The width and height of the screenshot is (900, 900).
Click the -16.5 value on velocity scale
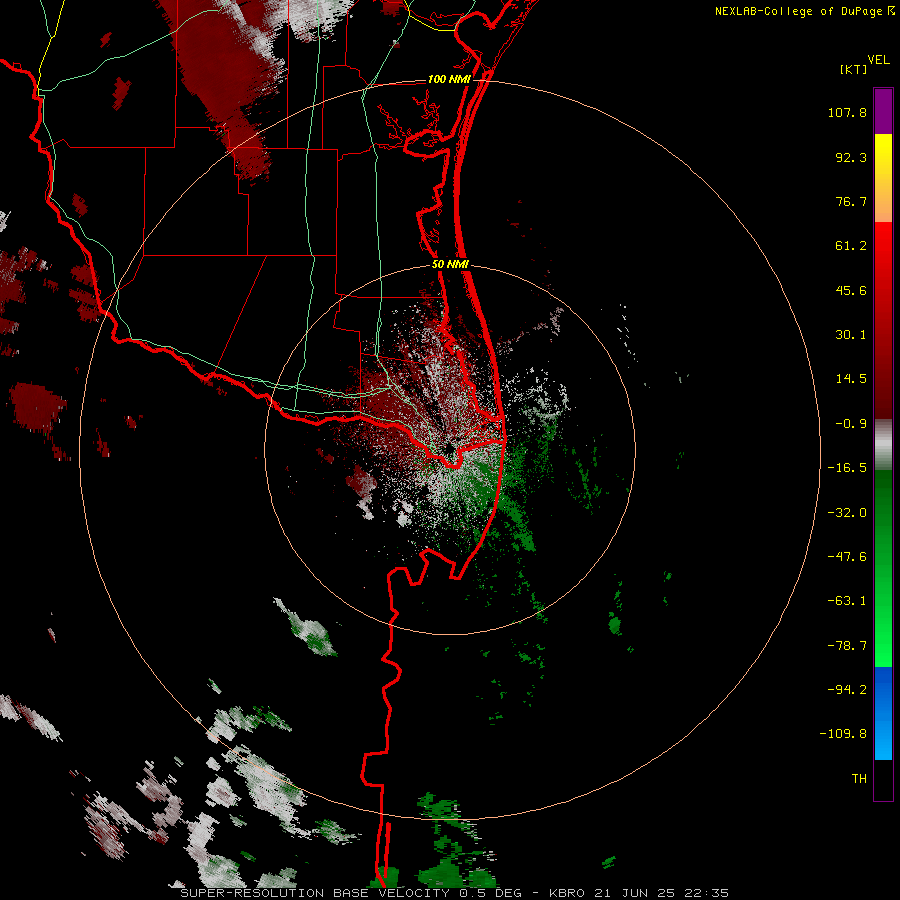coord(847,468)
